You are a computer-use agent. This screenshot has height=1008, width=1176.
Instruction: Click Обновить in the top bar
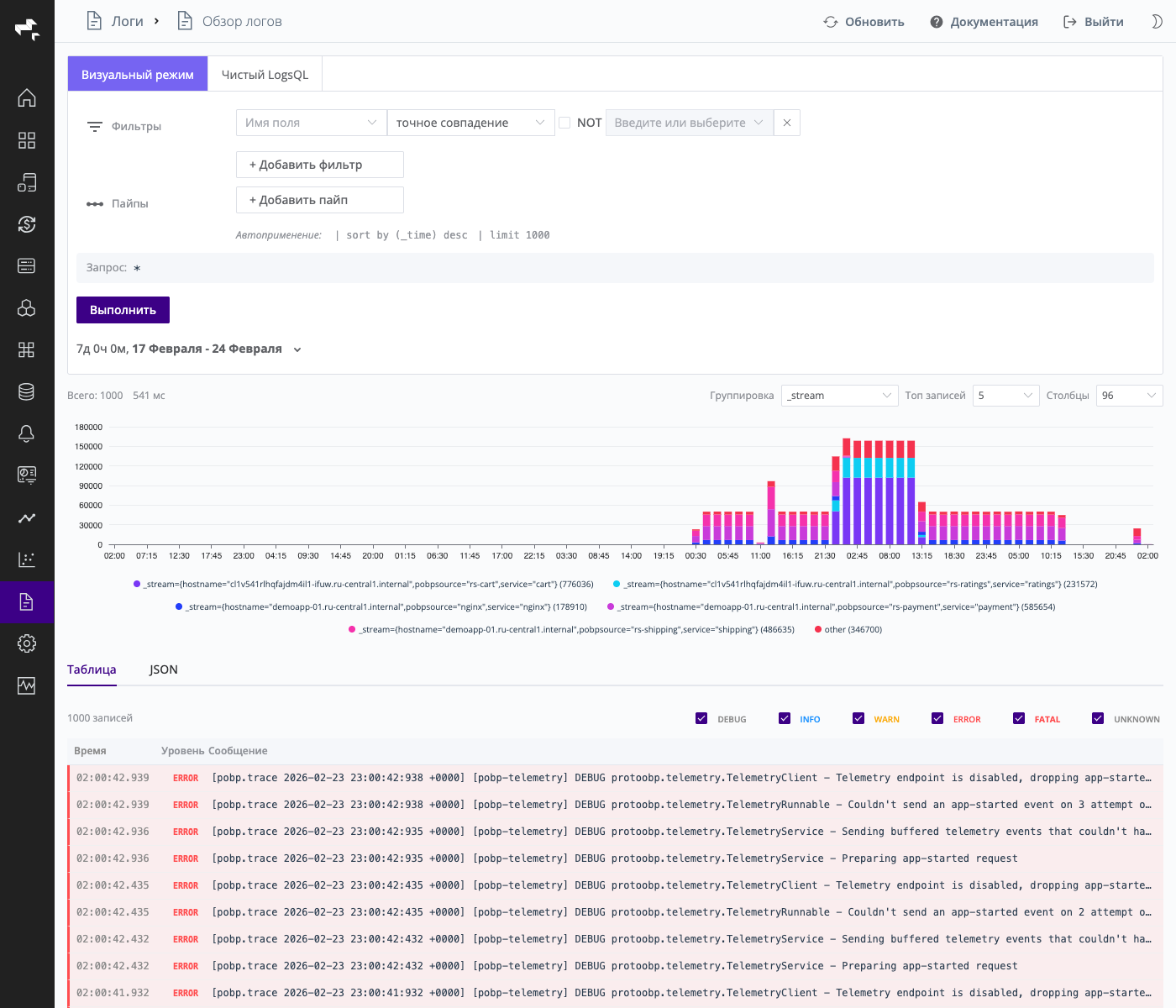pyautogui.click(x=864, y=22)
